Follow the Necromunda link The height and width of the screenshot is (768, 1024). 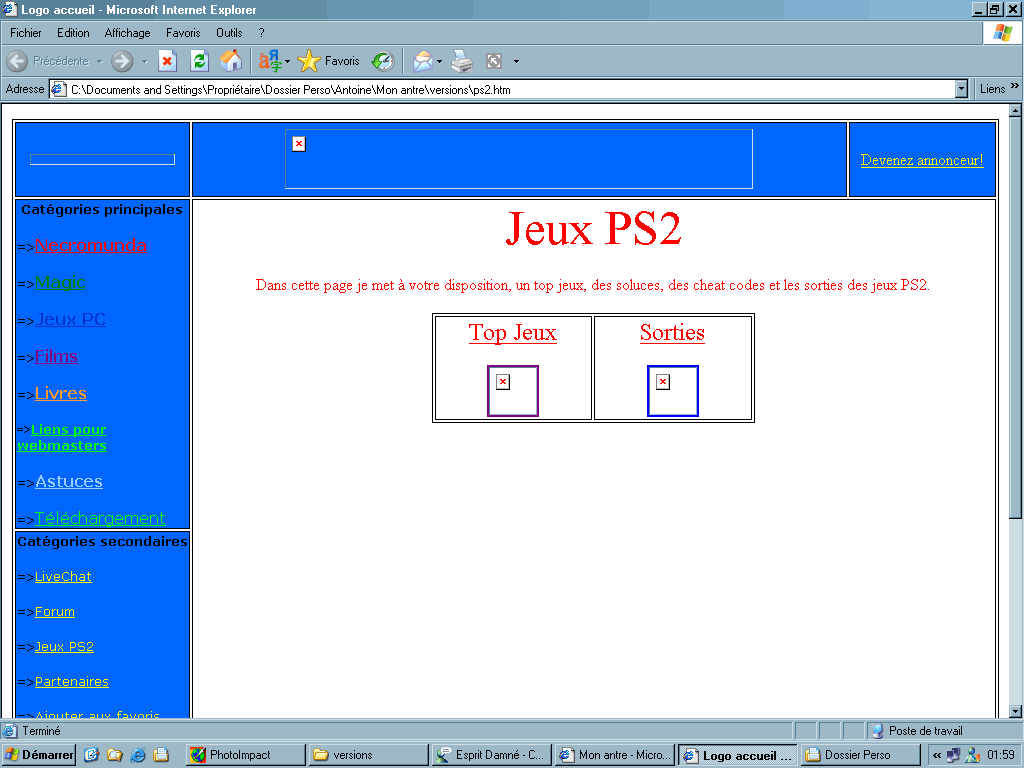pyautogui.click(x=91, y=246)
